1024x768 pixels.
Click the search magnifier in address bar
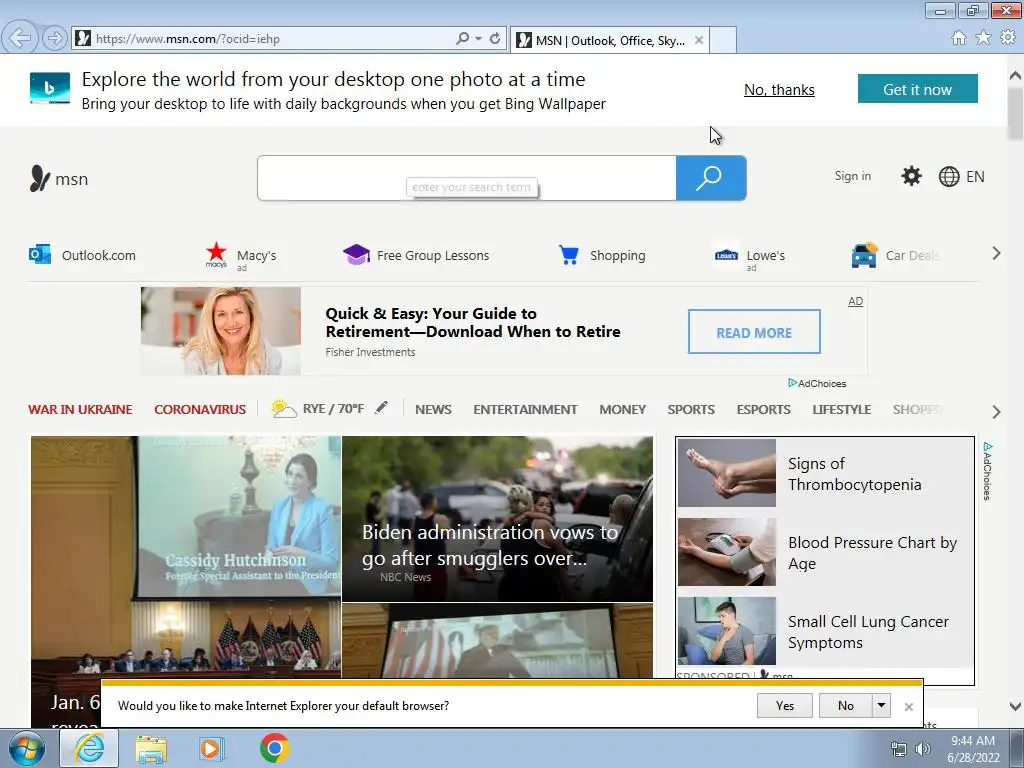click(x=462, y=39)
